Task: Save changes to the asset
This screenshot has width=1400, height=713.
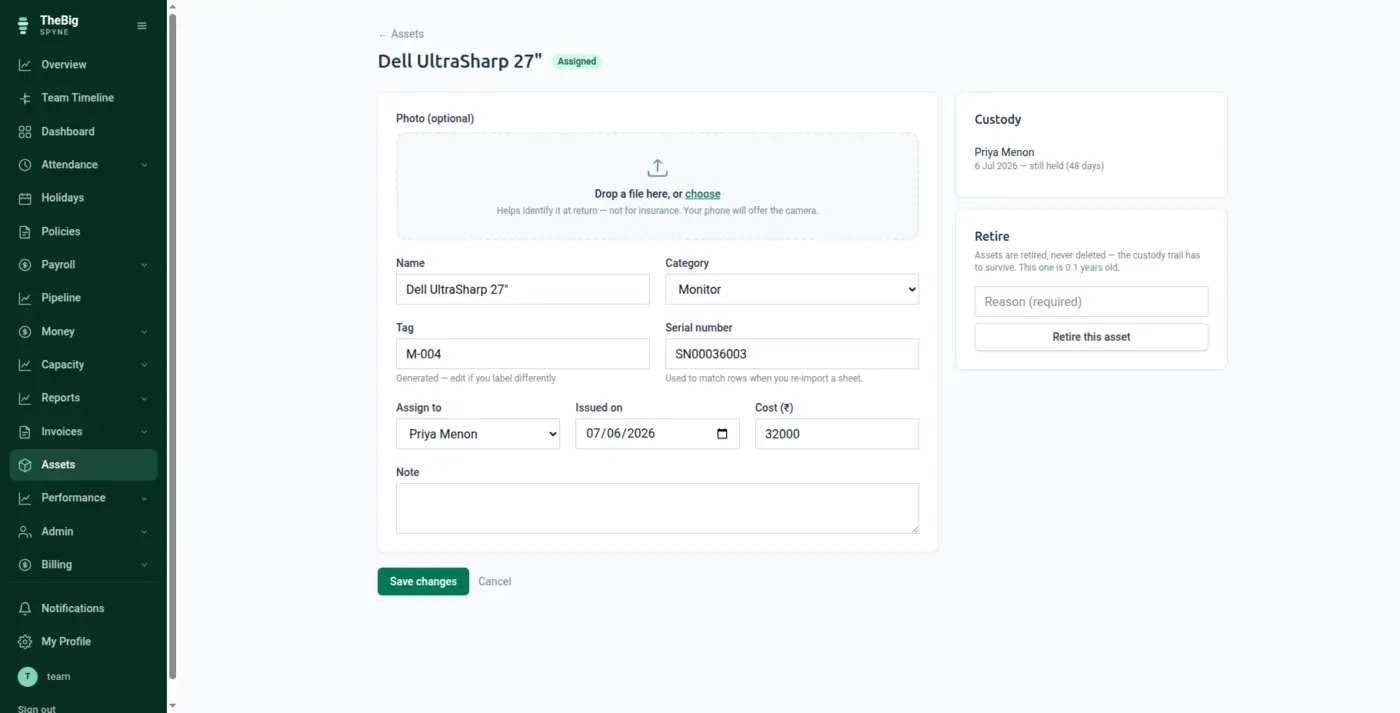Action: pos(423,582)
